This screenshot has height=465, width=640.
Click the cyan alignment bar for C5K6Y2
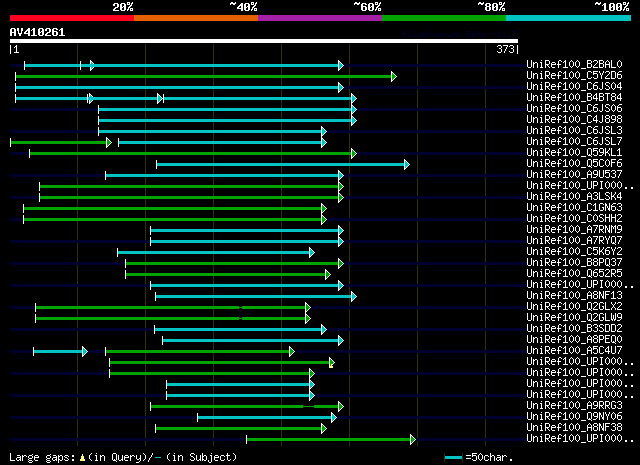coord(216,253)
